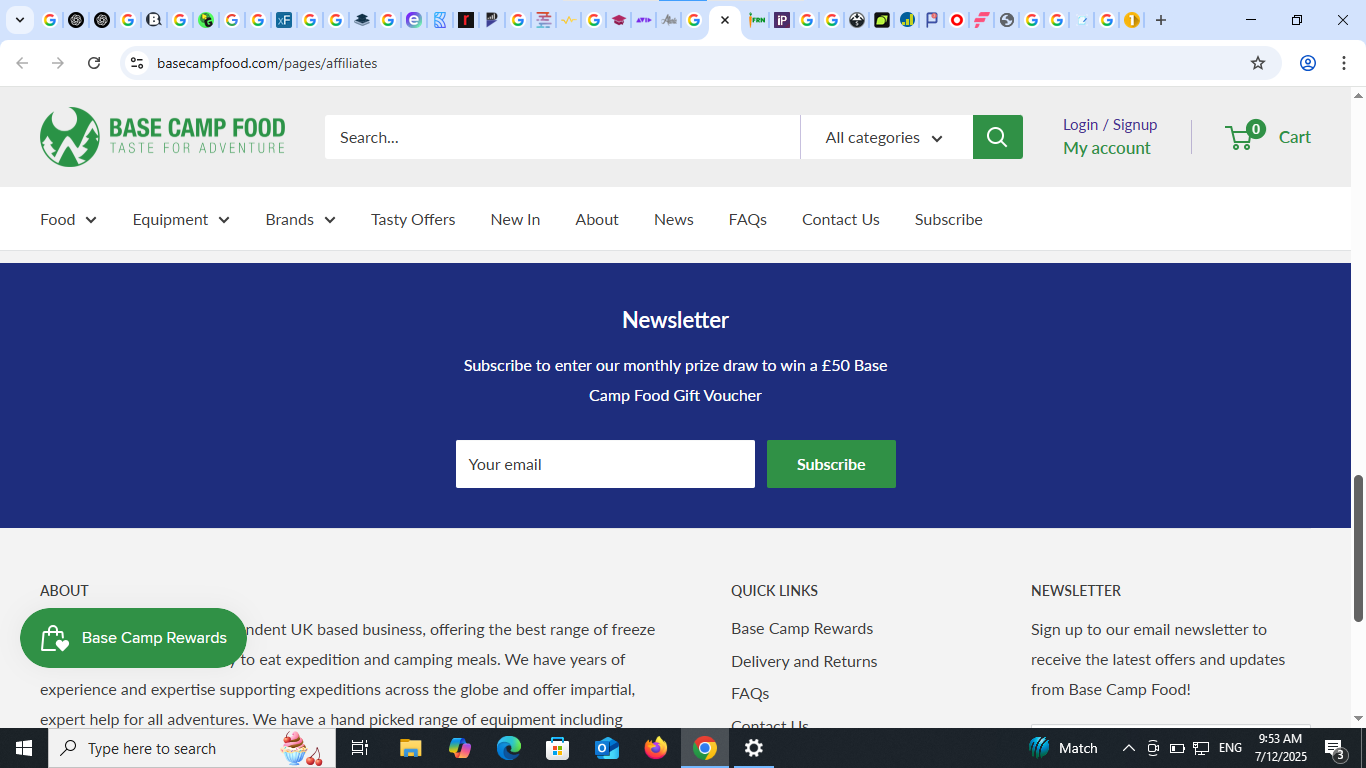Viewport: 1366px width, 768px height.
Task: Open Firefox from taskbar
Action: click(x=656, y=748)
